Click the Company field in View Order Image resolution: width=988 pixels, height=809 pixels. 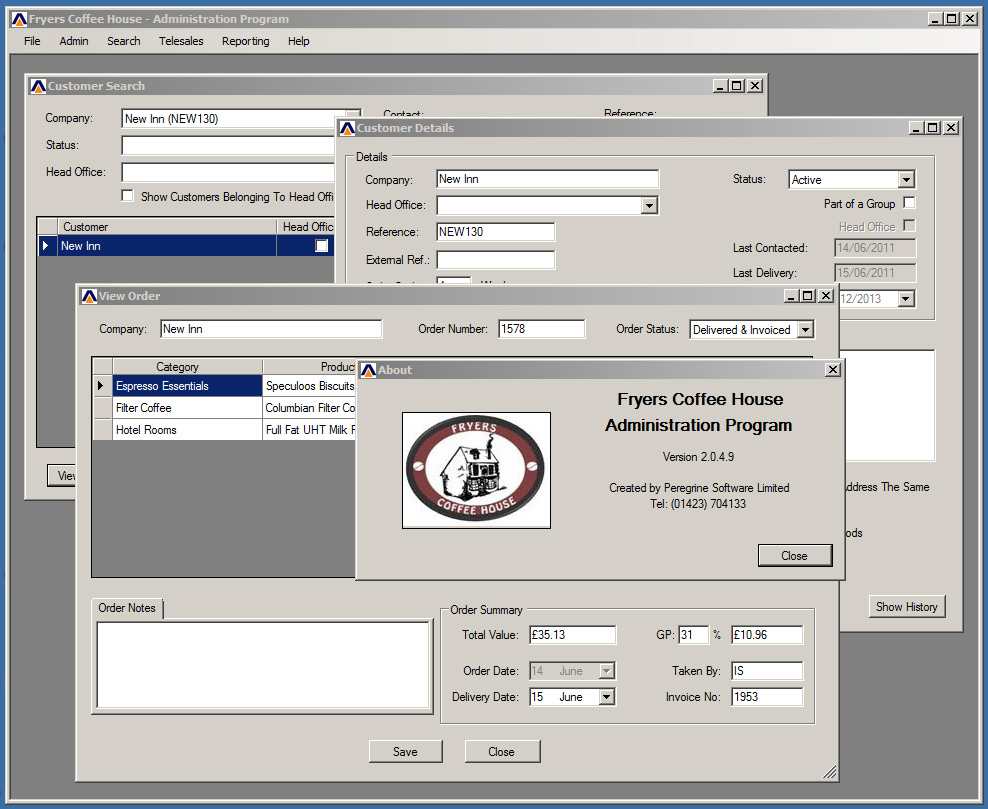(271, 329)
